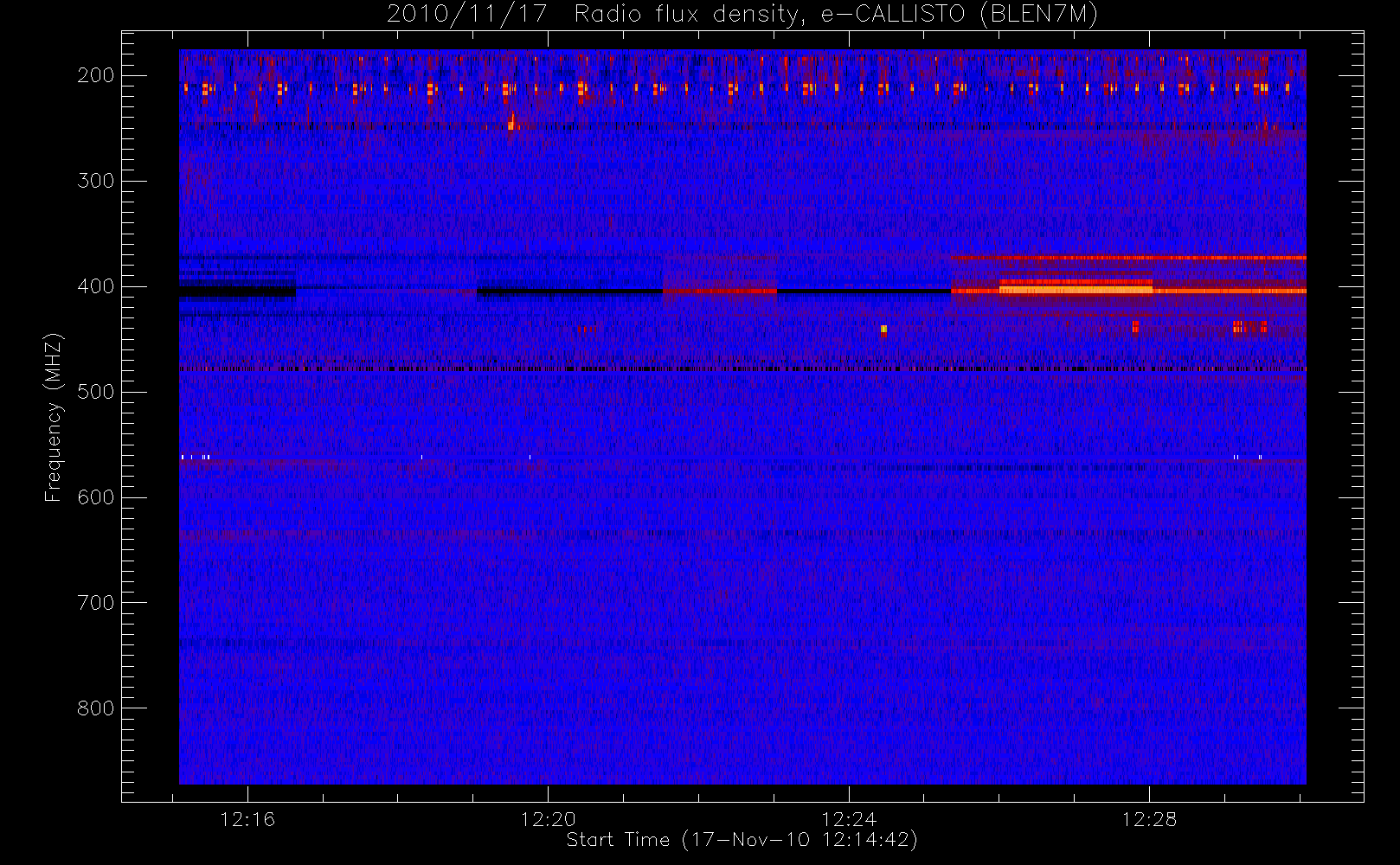The height and width of the screenshot is (865, 1400).
Task: Click the bright yellow emission band near 400 MHz
Action: click(x=1076, y=290)
